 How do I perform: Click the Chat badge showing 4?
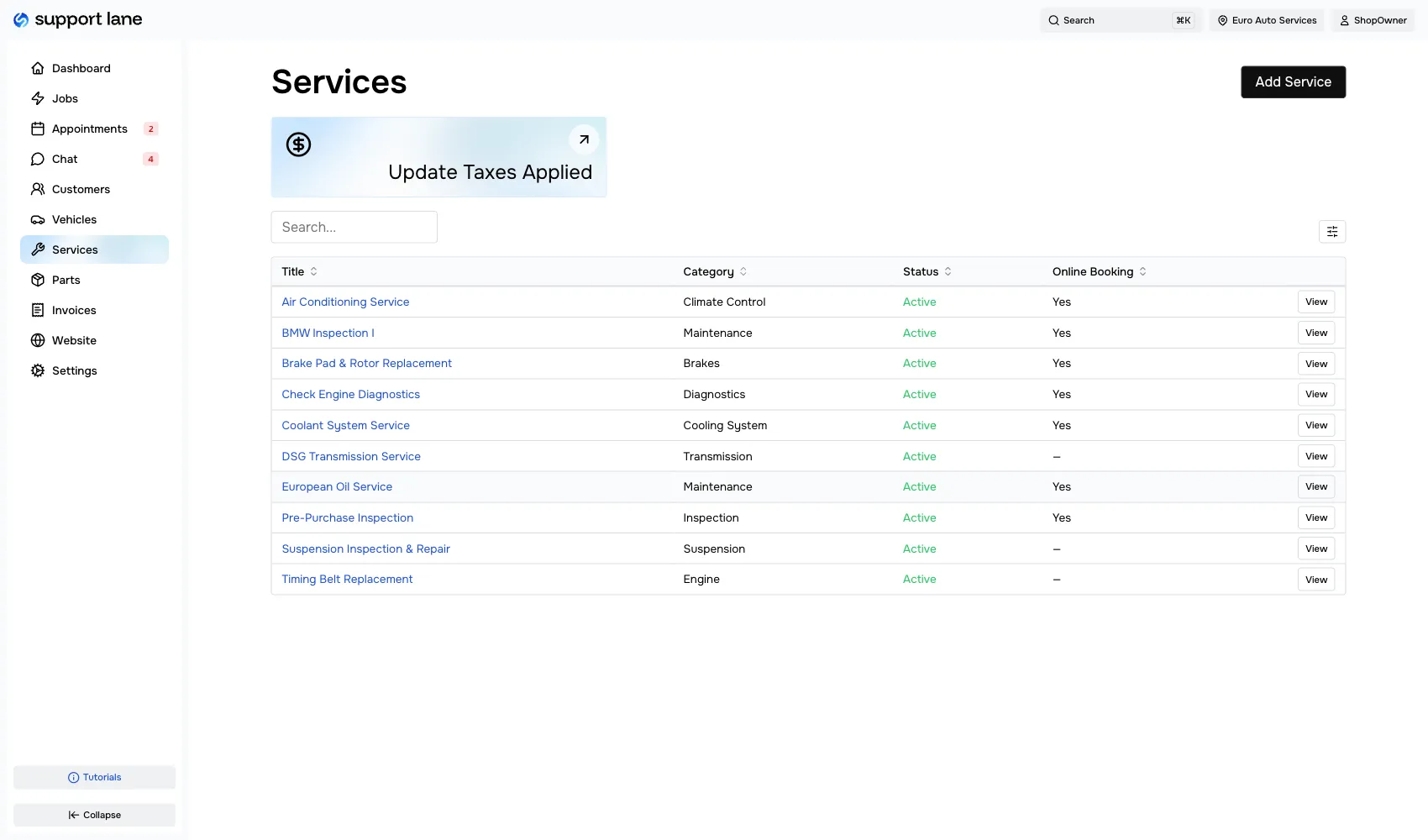151,159
